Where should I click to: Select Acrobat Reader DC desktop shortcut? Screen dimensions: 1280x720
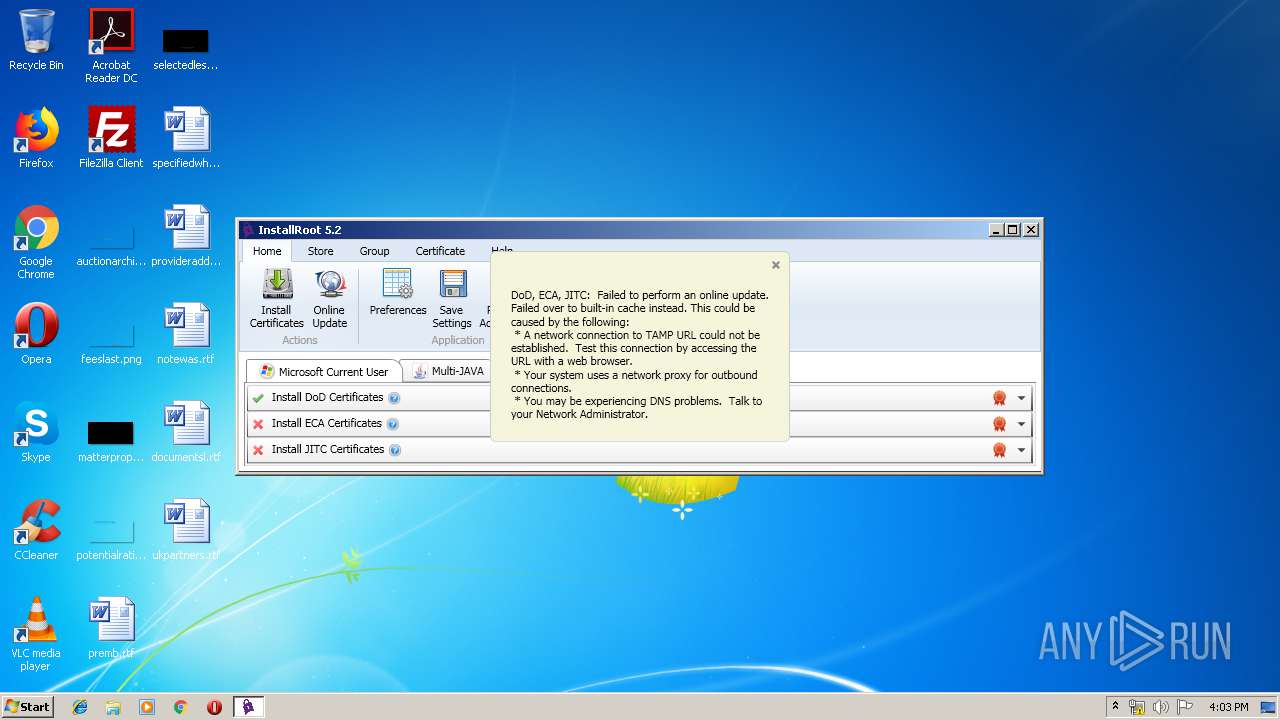click(111, 46)
